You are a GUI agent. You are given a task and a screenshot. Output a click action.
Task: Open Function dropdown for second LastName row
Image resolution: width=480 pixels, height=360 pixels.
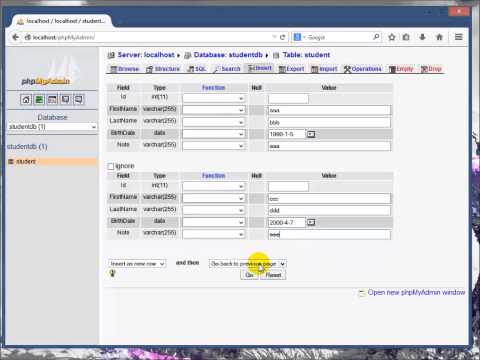pyautogui.click(x=214, y=210)
